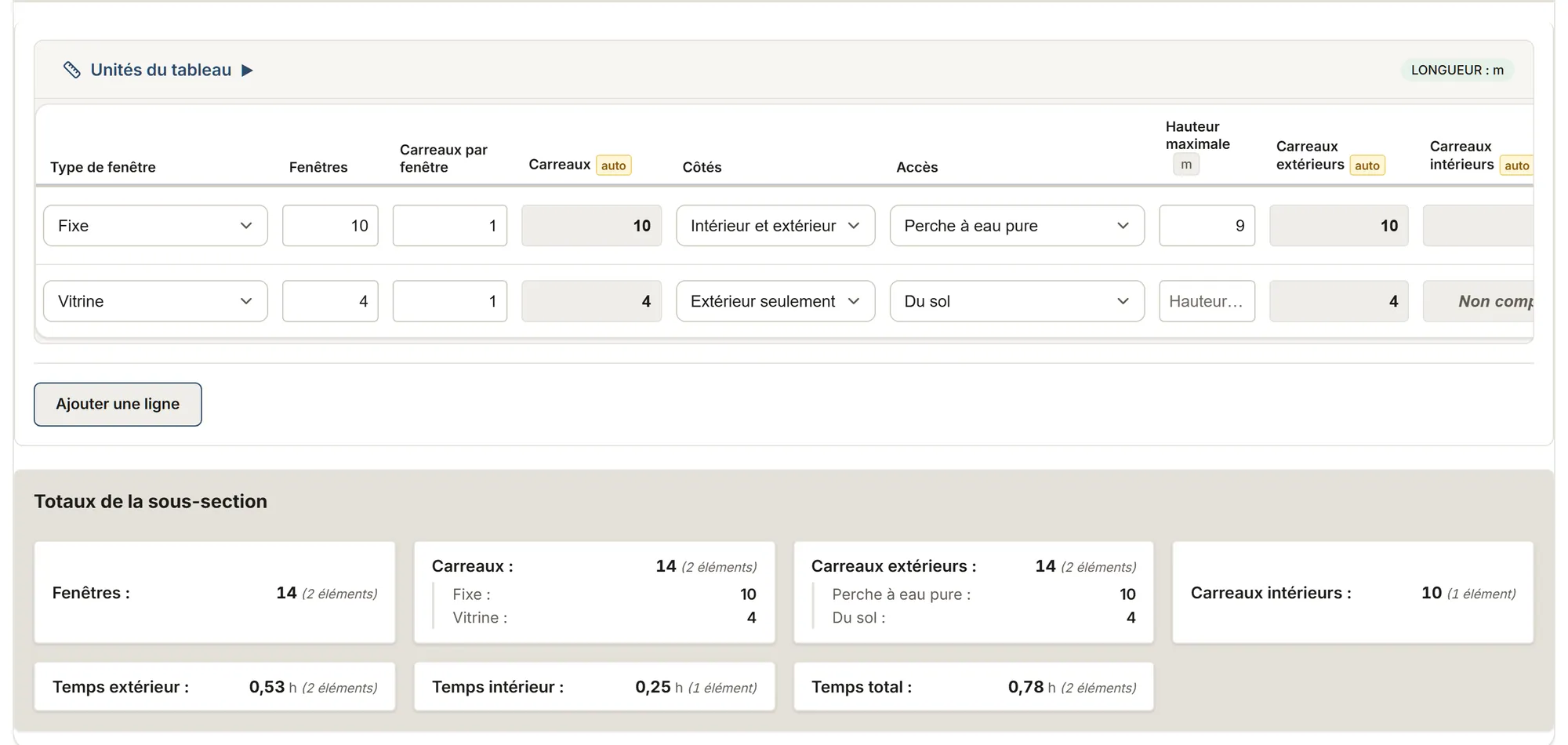Image resolution: width=1568 pixels, height=745 pixels.
Task: Click the Du sol : line in totals
Action: (983, 618)
